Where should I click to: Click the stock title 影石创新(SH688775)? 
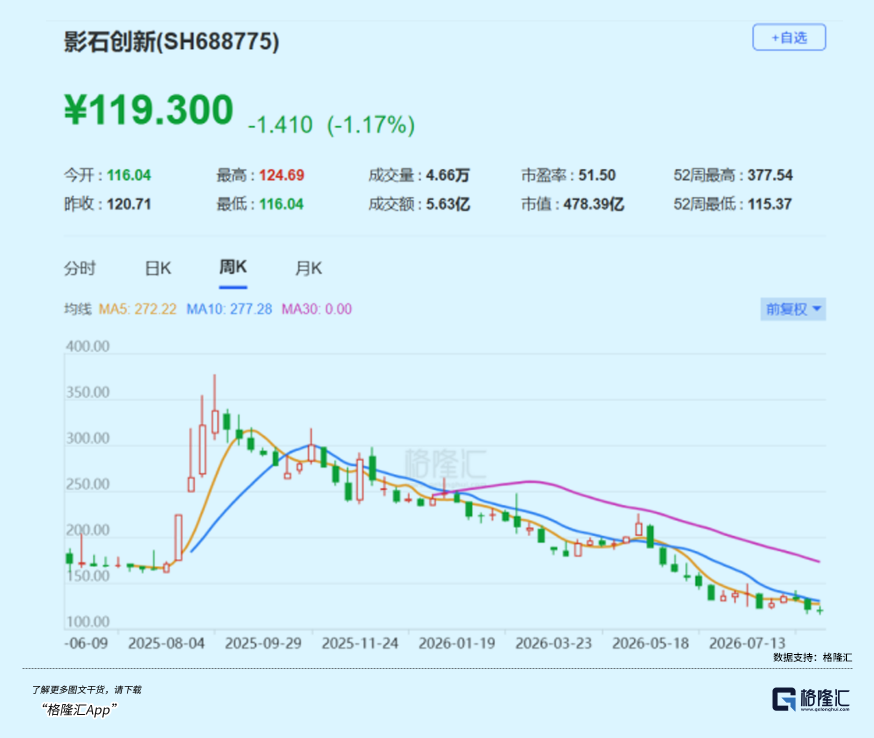[x=171, y=42]
